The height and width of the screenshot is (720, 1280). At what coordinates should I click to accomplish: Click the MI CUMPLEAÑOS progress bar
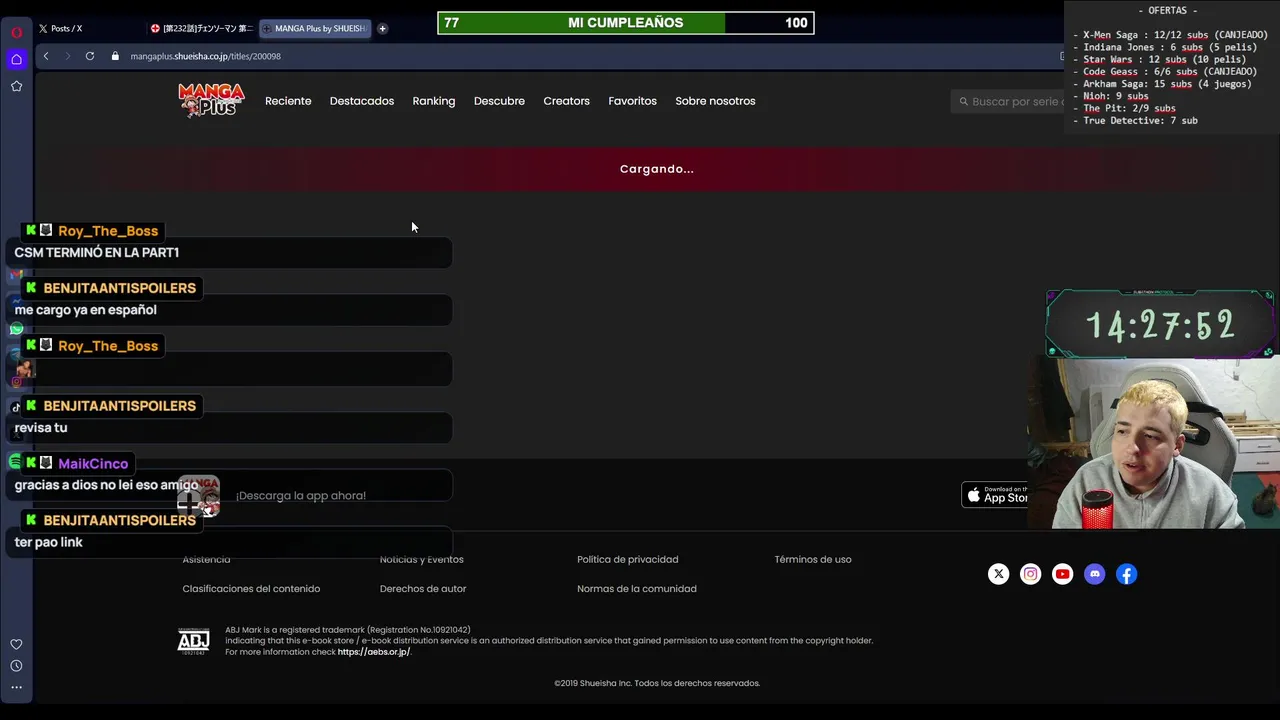pos(626,23)
